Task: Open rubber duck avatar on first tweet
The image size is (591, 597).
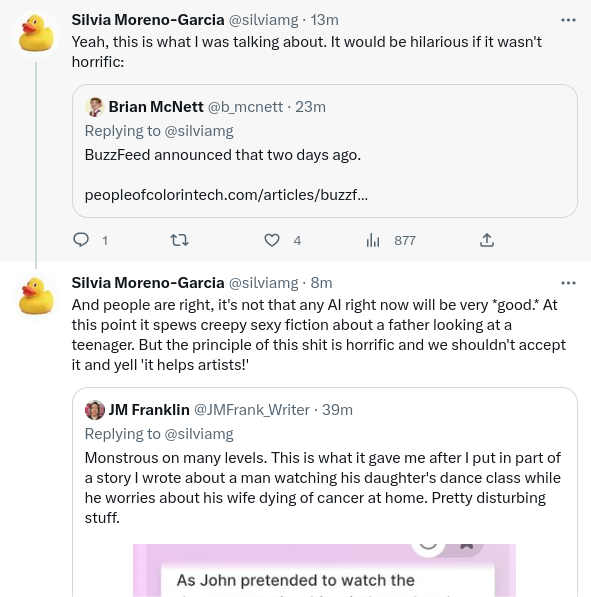Action: tap(36, 34)
